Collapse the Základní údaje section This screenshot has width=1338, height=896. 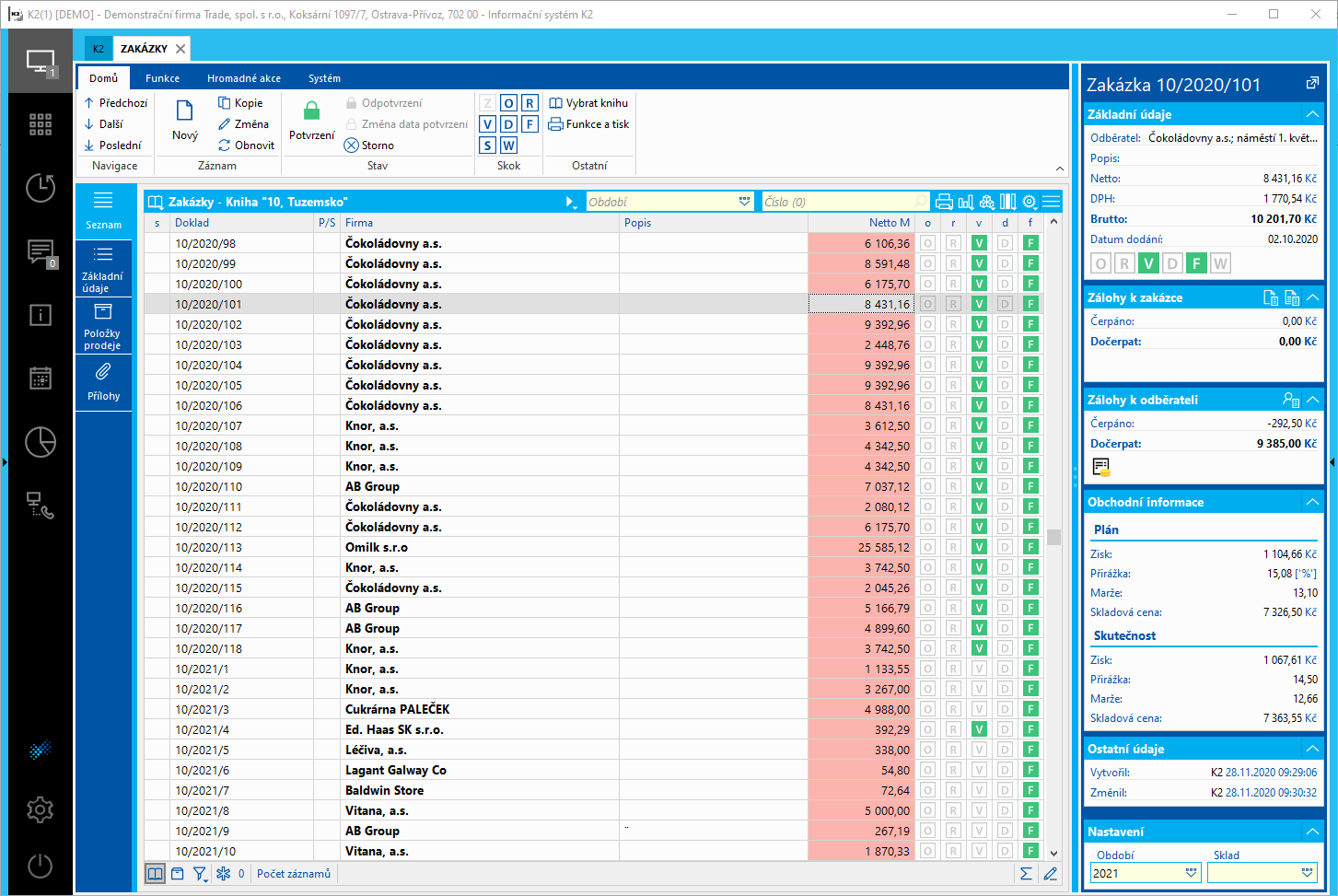pos(1312,114)
